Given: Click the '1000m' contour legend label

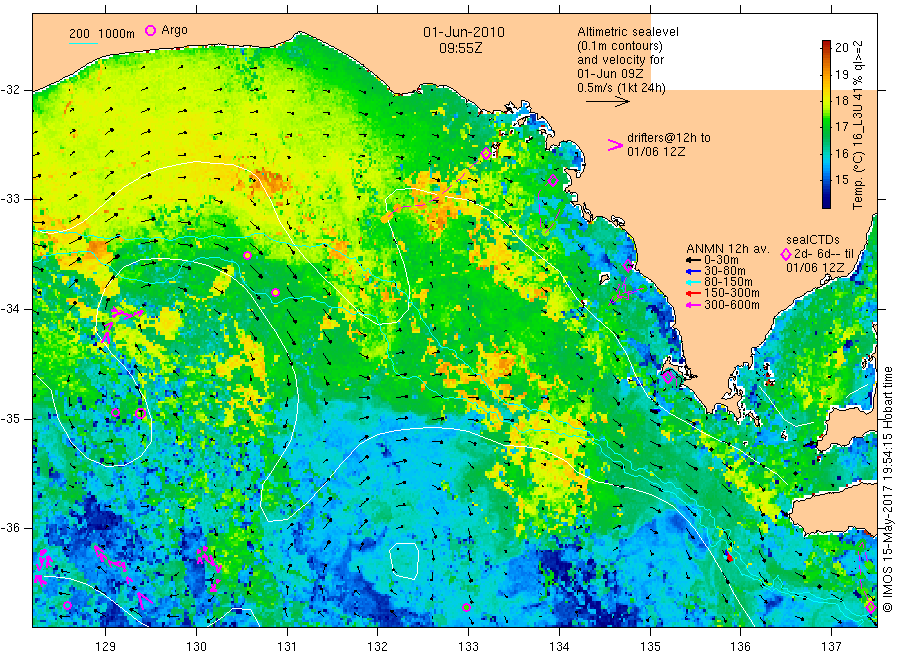Looking at the screenshot, I should click(x=117, y=34).
